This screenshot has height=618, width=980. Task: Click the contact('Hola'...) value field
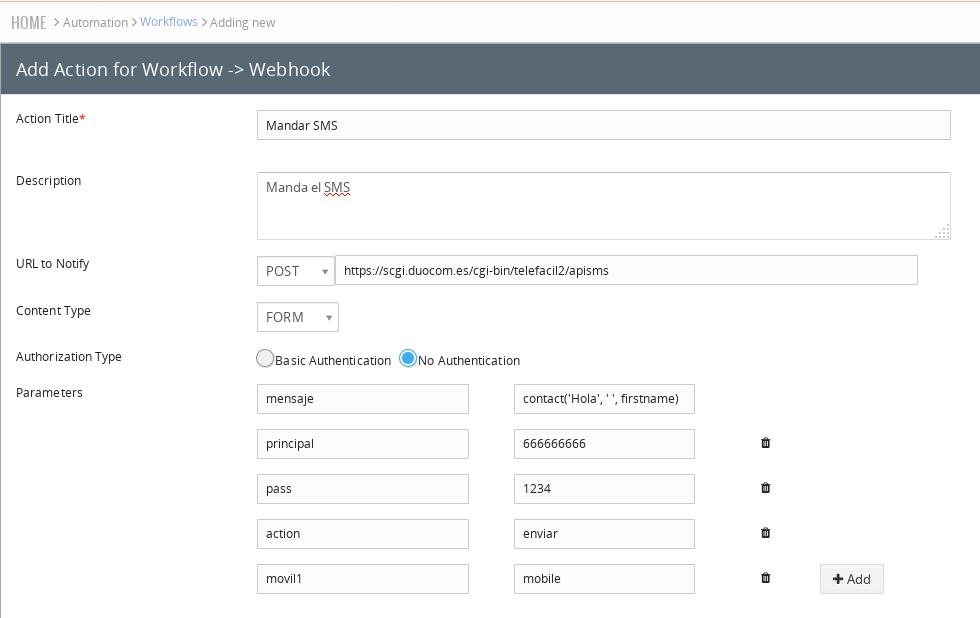coord(604,399)
